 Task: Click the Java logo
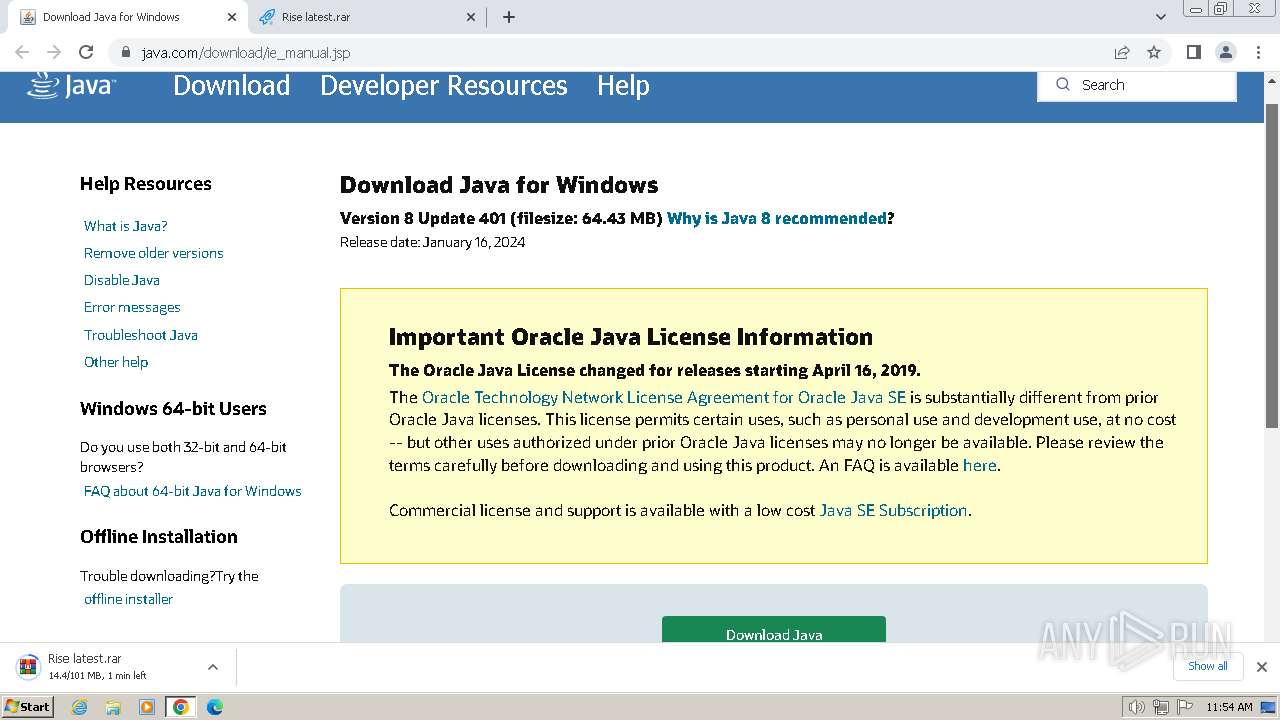tap(71, 85)
